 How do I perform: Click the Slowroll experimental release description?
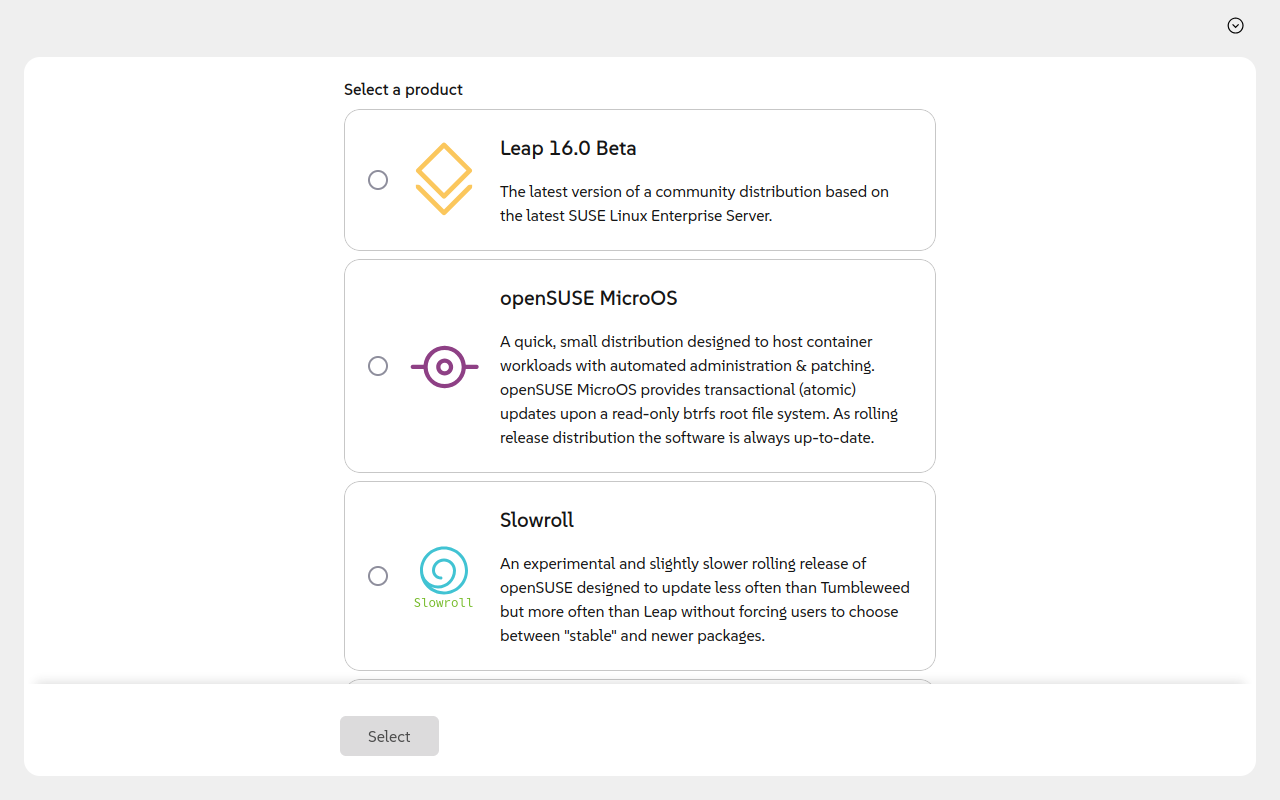(705, 599)
